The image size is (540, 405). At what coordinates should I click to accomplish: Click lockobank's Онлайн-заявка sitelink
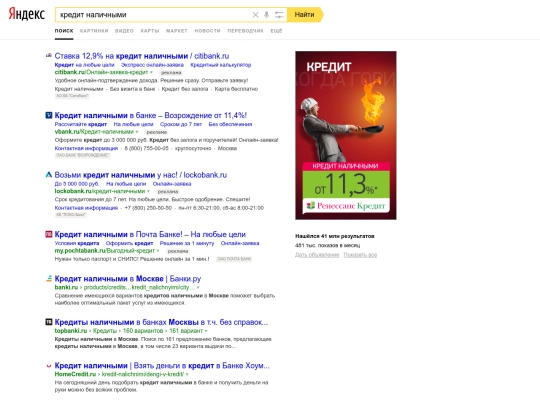(172, 184)
